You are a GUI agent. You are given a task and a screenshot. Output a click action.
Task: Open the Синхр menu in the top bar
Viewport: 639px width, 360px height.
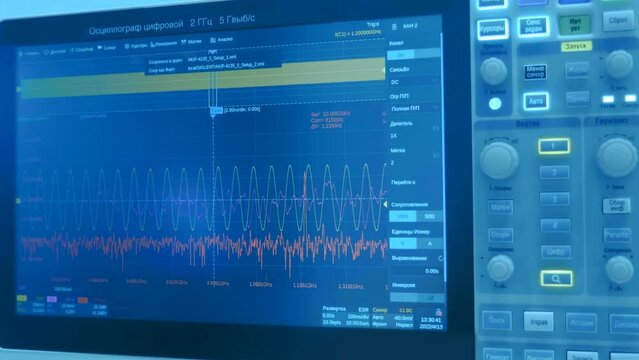(107, 48)
